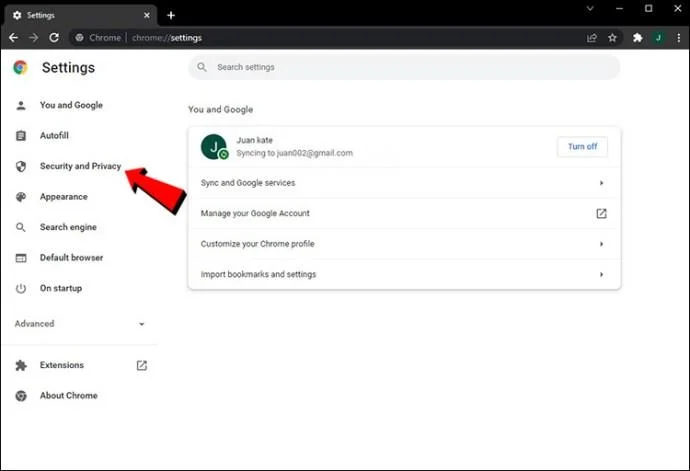This screenshot has height=471, width=690.
Task: Focus the Search settings field
Action: pos(404,67)
